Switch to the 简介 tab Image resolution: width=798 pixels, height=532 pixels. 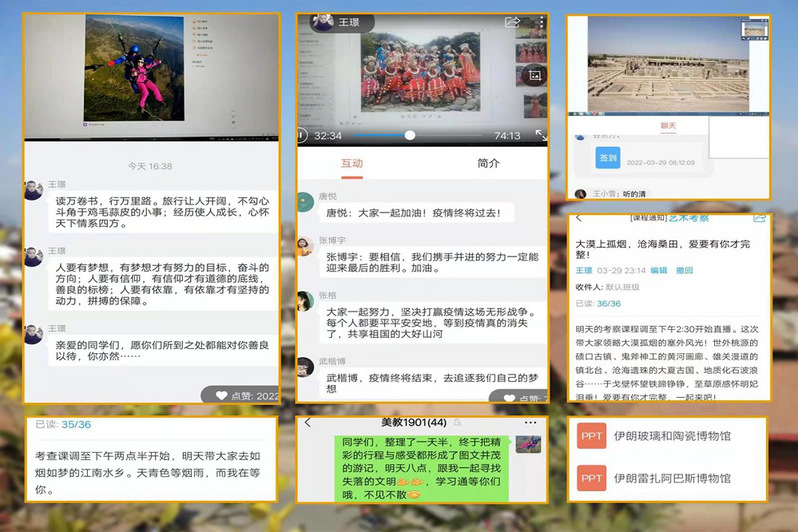[x=489, y=163]
